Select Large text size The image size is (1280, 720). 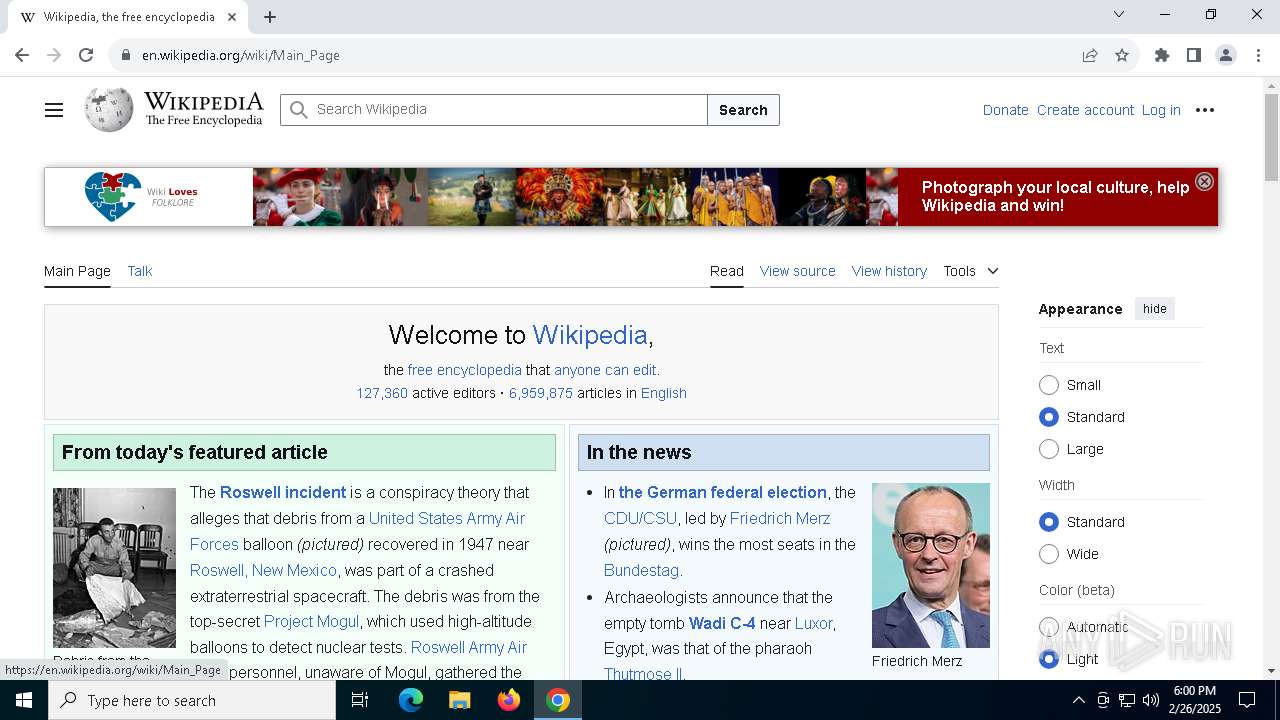click(1049, 449)
